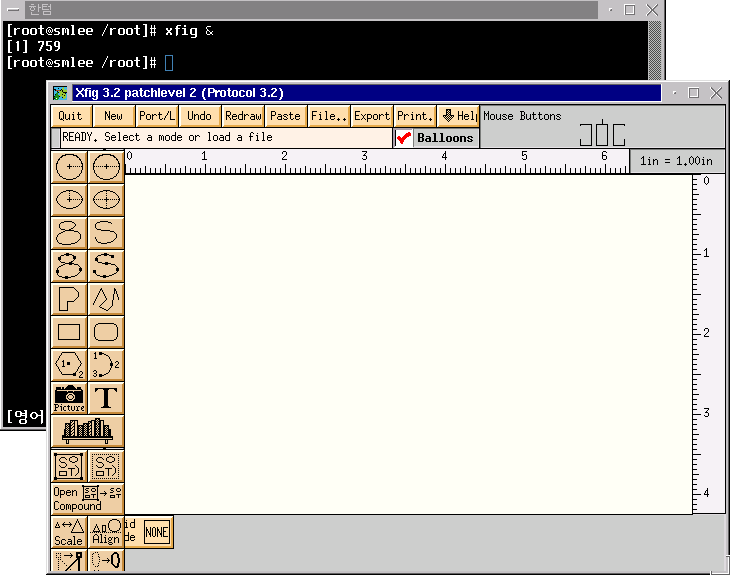Open the File.. menu

tap(329, 116)
